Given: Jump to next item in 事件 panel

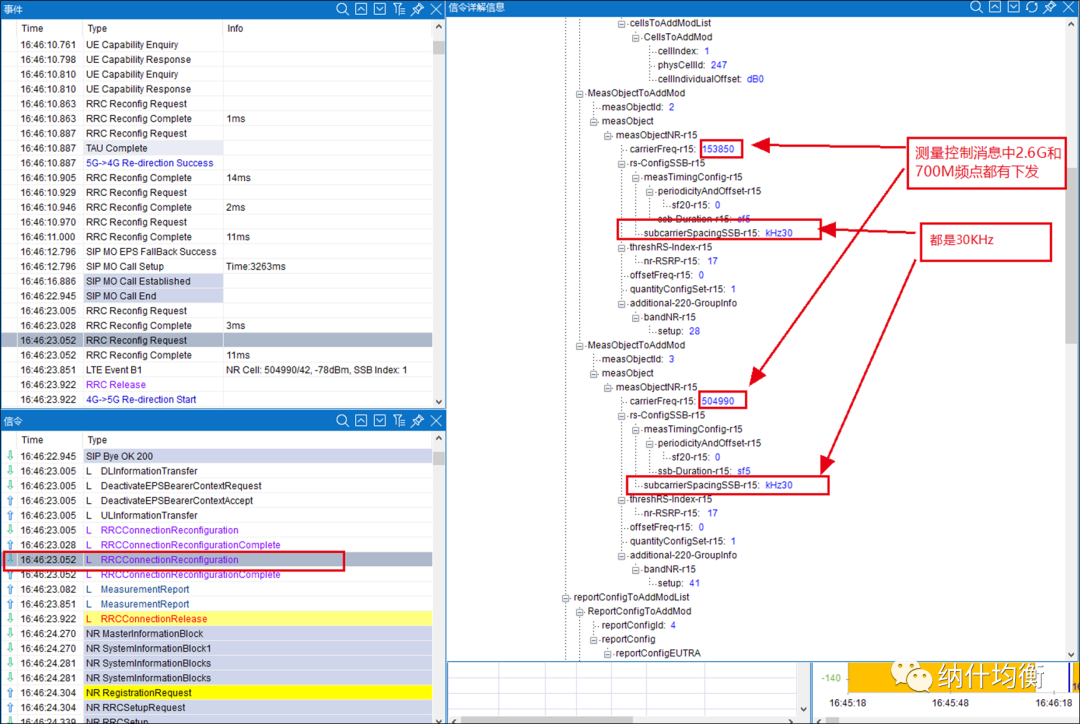Looking at the screenshot, I should (x=380, y=9).
